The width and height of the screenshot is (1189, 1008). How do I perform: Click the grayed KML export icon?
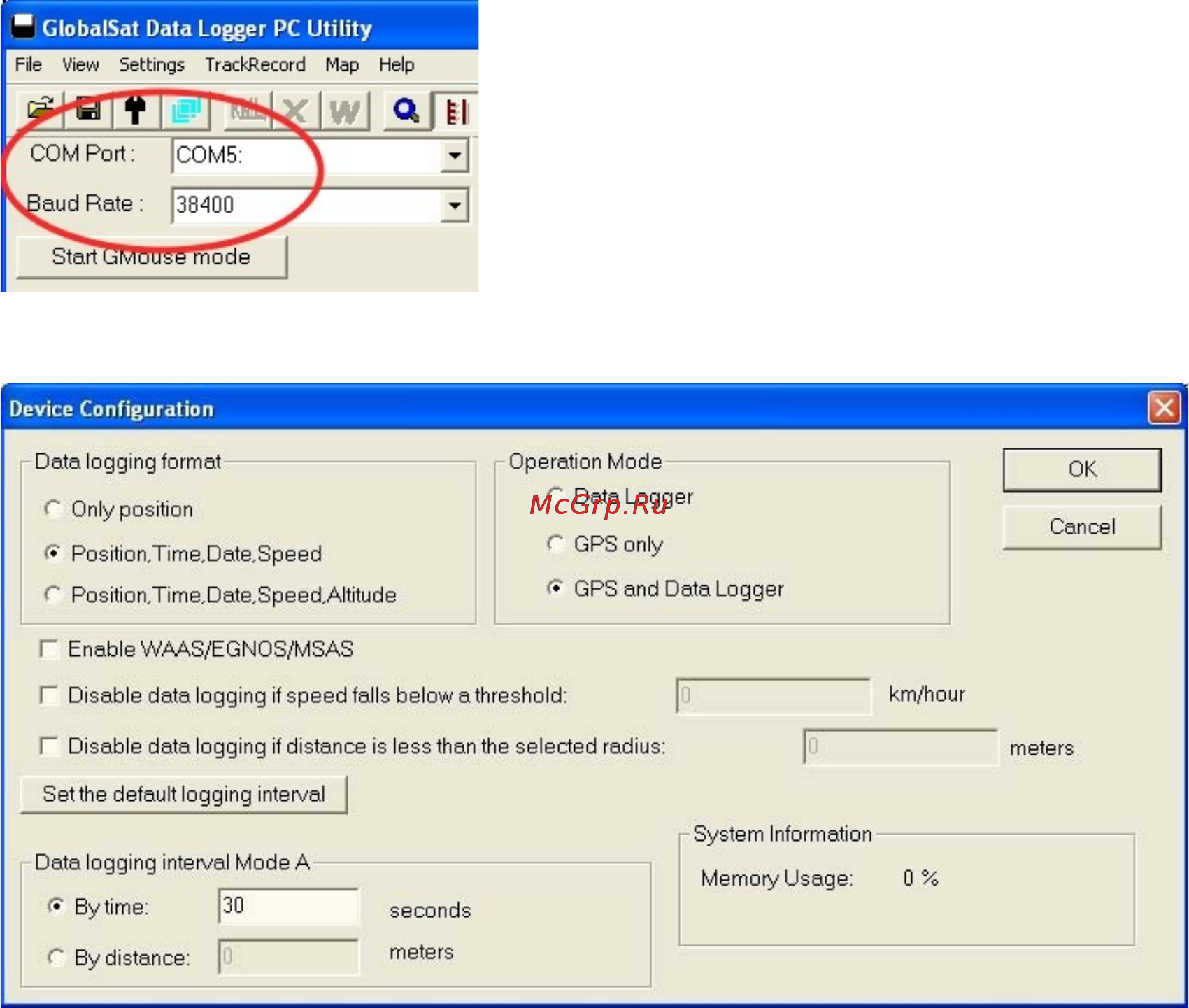pos(246,110)
